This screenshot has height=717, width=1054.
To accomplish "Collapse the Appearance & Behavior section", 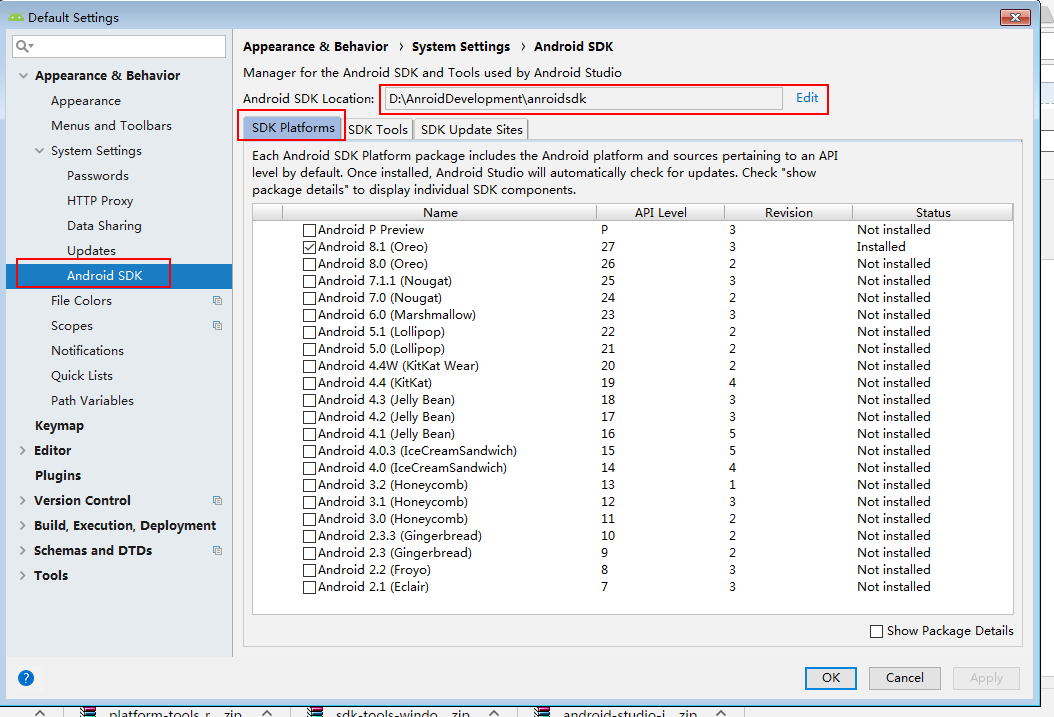I will tap(24, 76).
